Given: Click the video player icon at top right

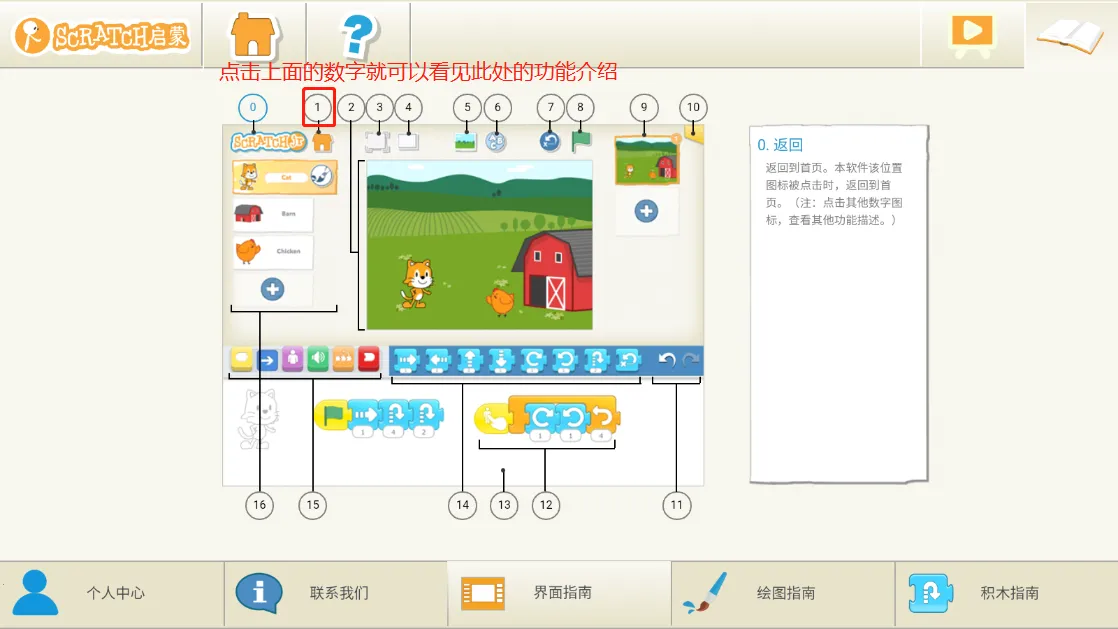Looking at the screenshot, I should point(971,31).
